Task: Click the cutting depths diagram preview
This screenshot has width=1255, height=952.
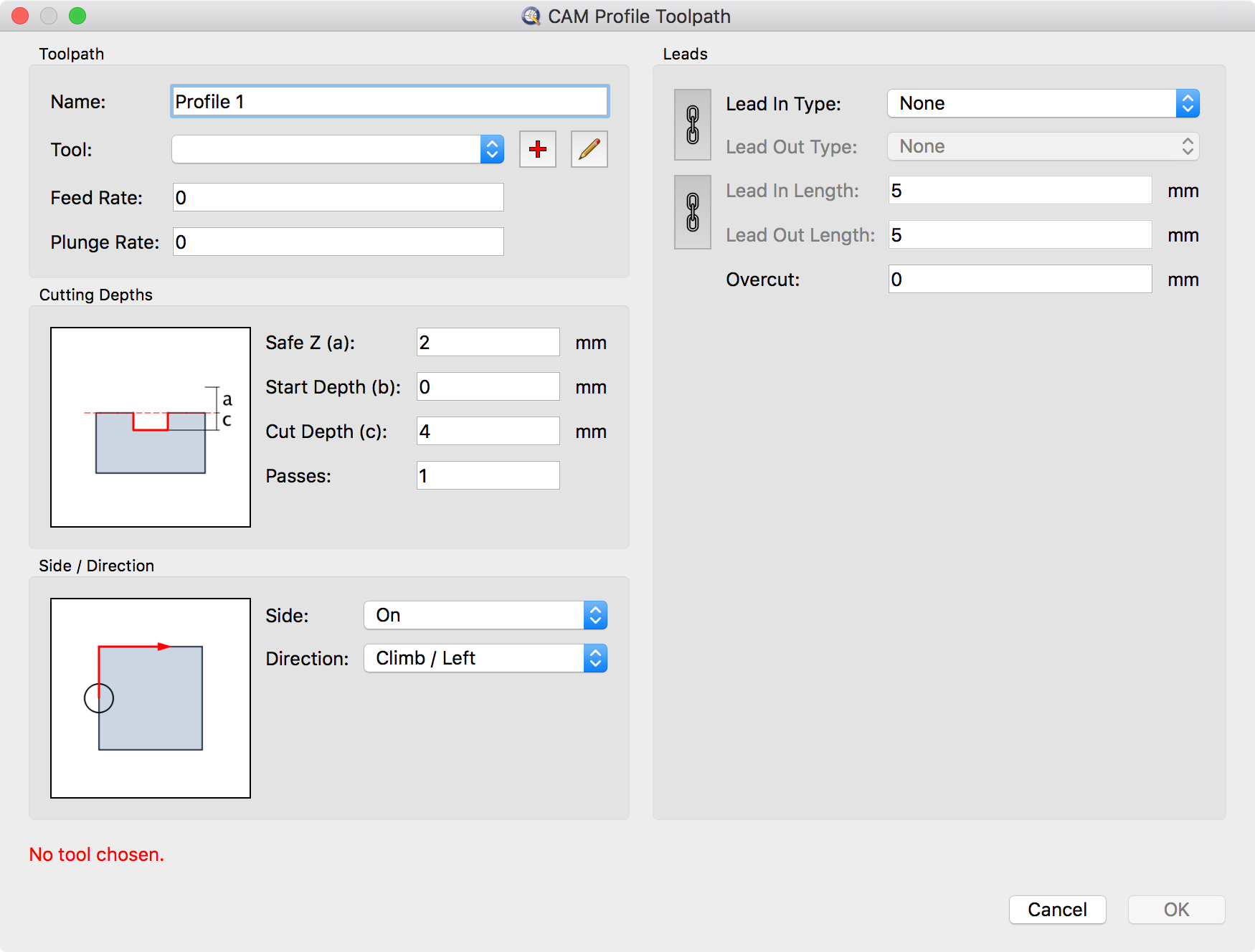Action: point(151,427)
